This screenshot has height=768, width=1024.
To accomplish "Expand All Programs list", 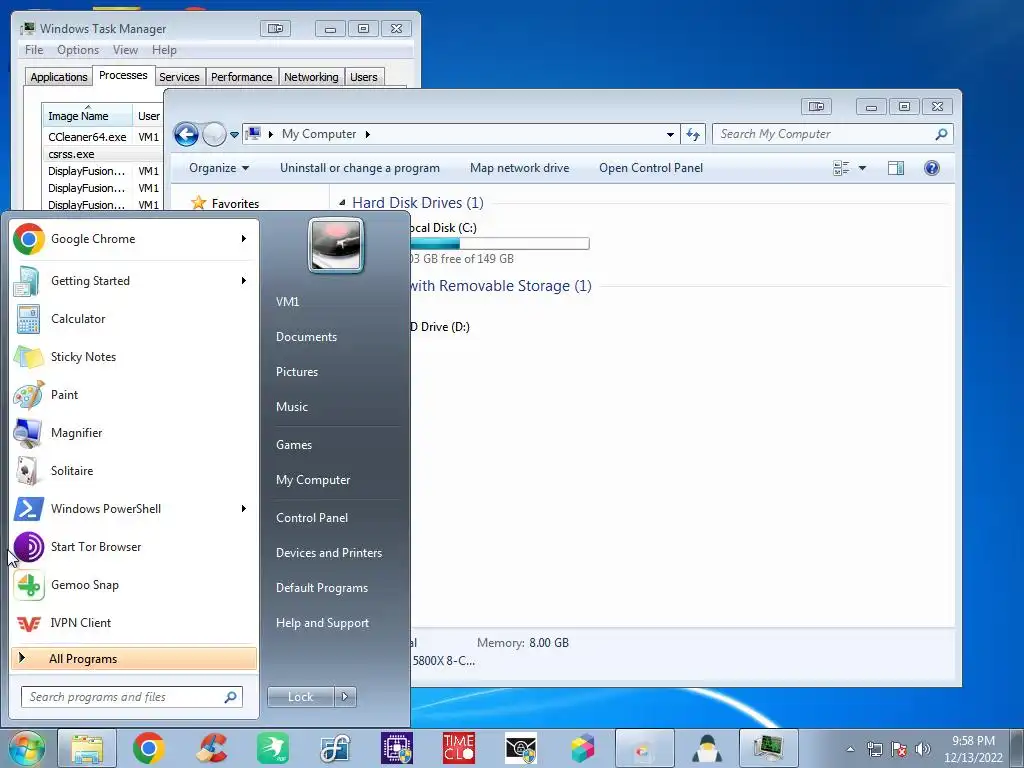I will coord(134,658).
